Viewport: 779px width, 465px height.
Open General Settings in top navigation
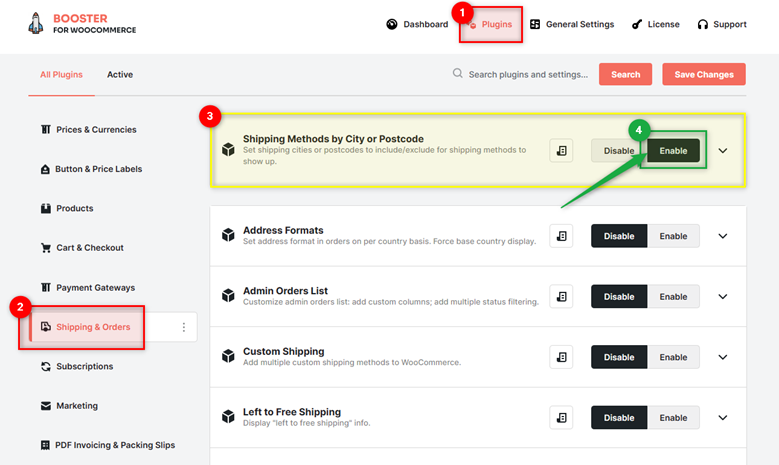[x=572, y=24]
